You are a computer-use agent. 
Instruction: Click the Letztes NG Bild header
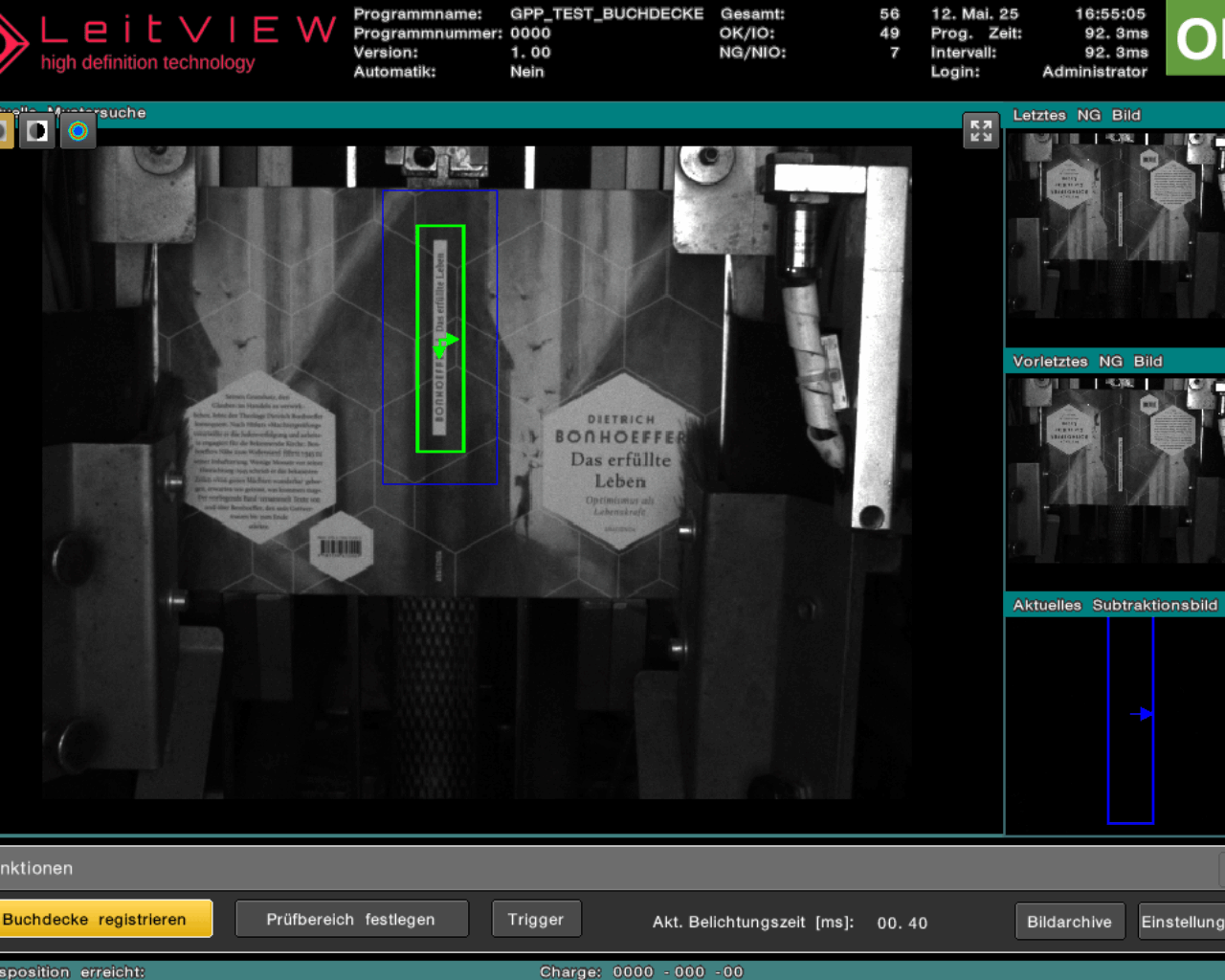[1078, 115]
